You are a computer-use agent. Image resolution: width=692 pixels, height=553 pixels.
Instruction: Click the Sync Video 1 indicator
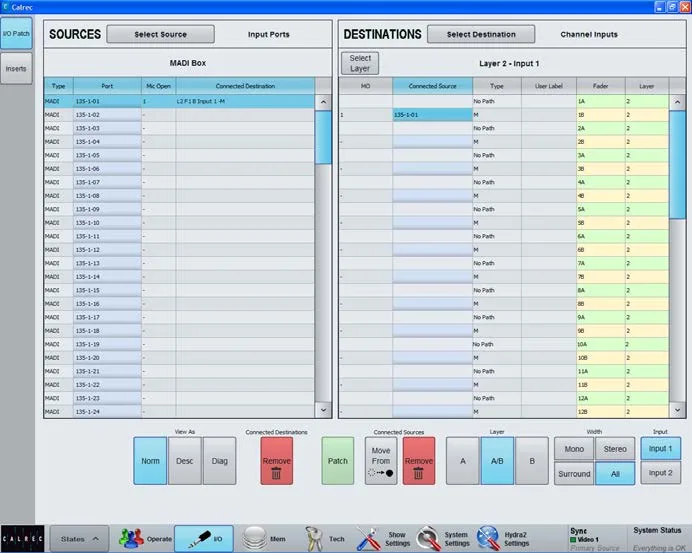[584, 539]
